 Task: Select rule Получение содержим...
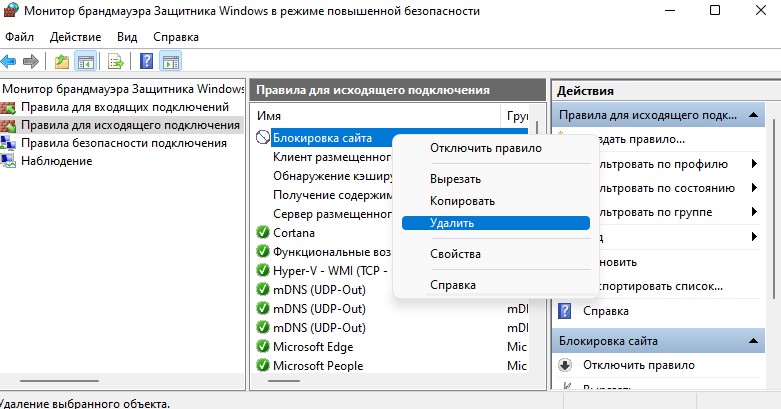(333, 195)
